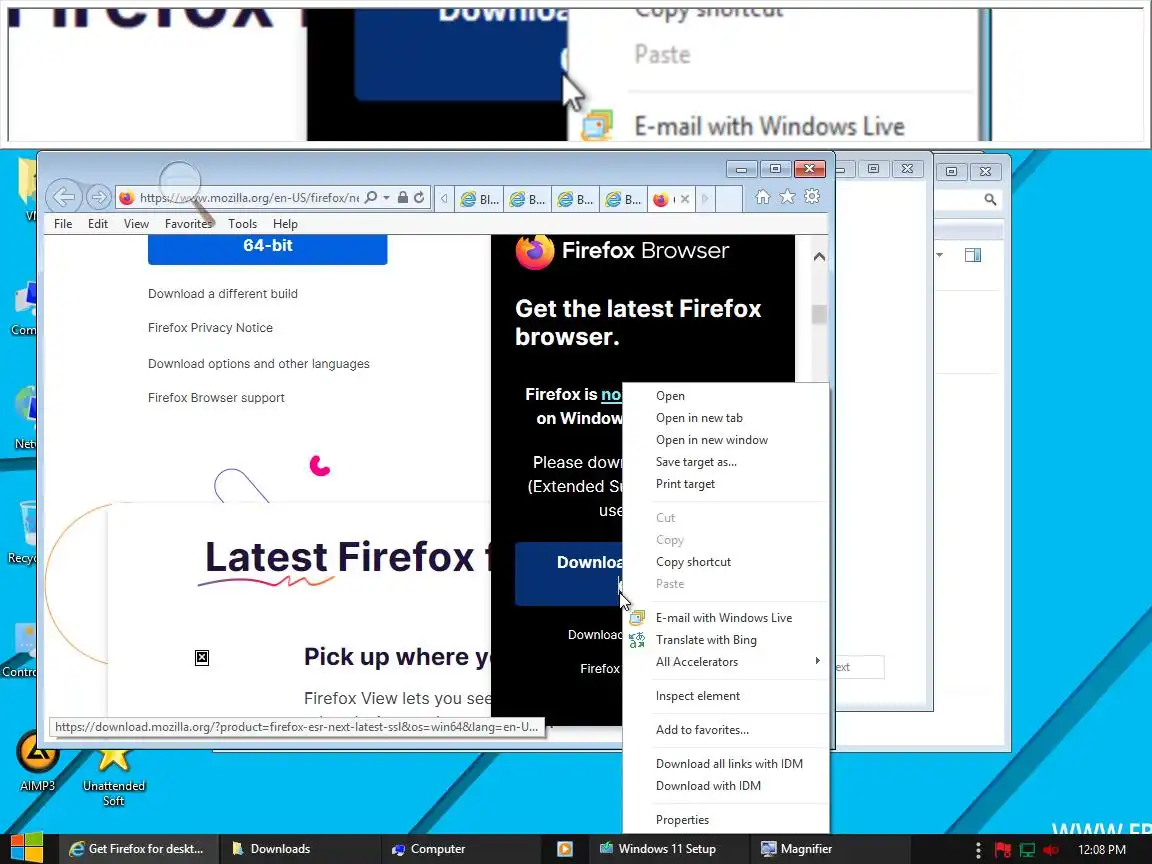
Task: Expand the 'All Accelerators' submenu
Action: click(x=726, y=662)
